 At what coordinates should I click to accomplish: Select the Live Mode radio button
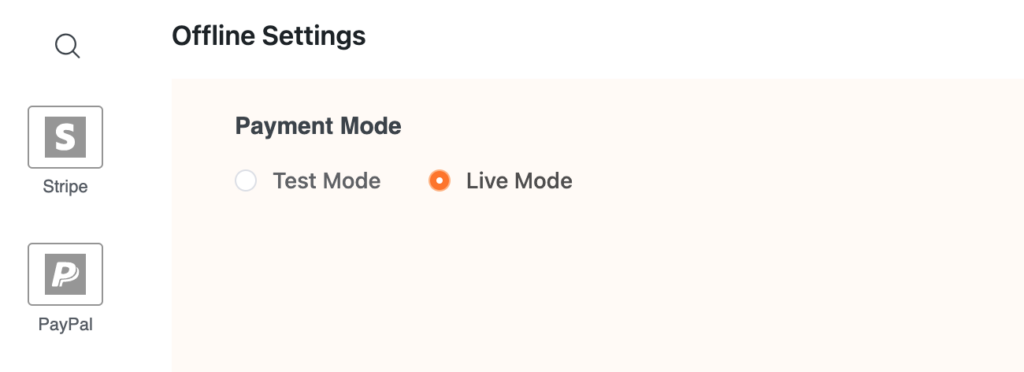[440, 181]
